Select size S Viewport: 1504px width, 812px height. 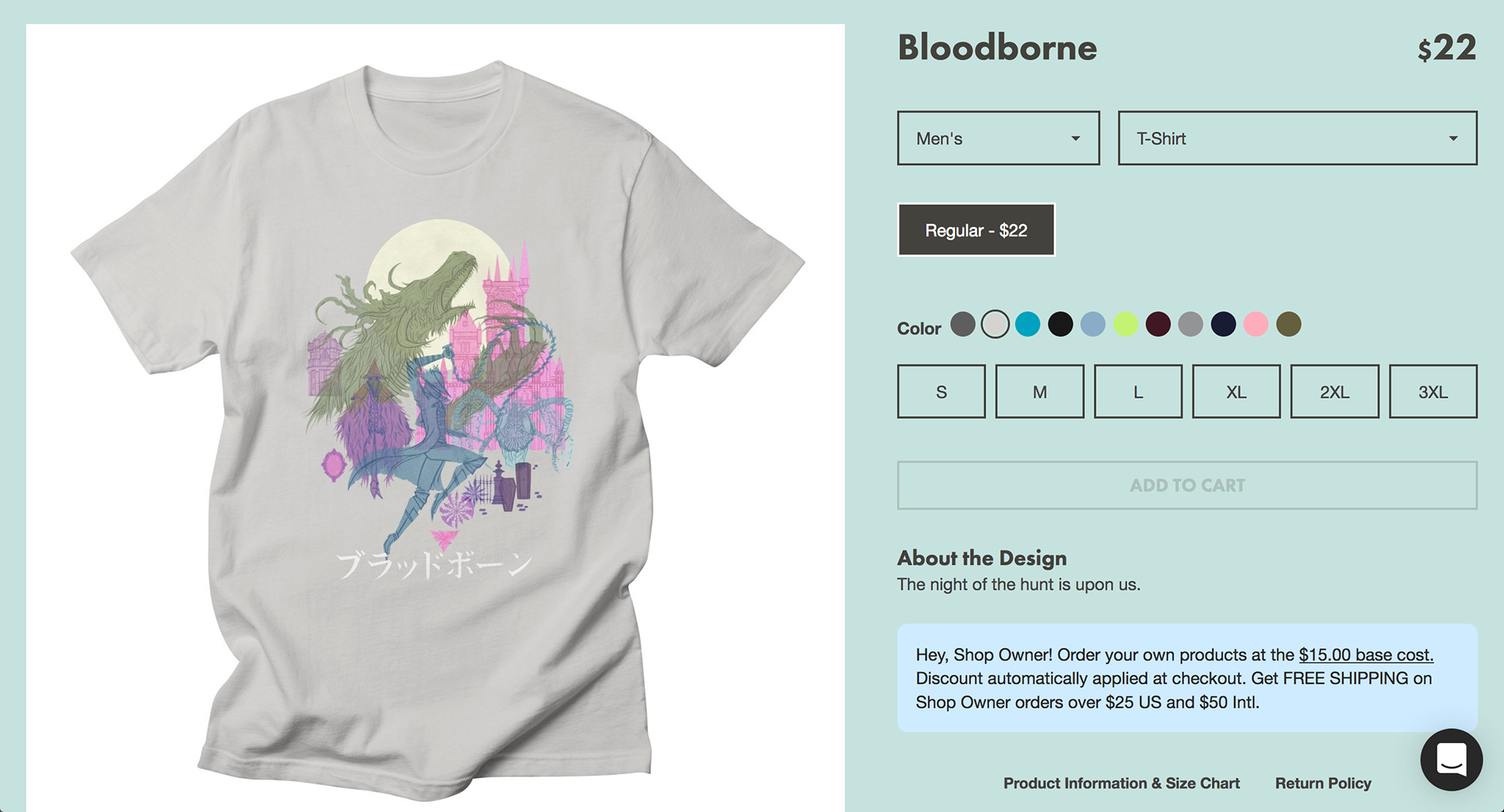pos(942,392)
